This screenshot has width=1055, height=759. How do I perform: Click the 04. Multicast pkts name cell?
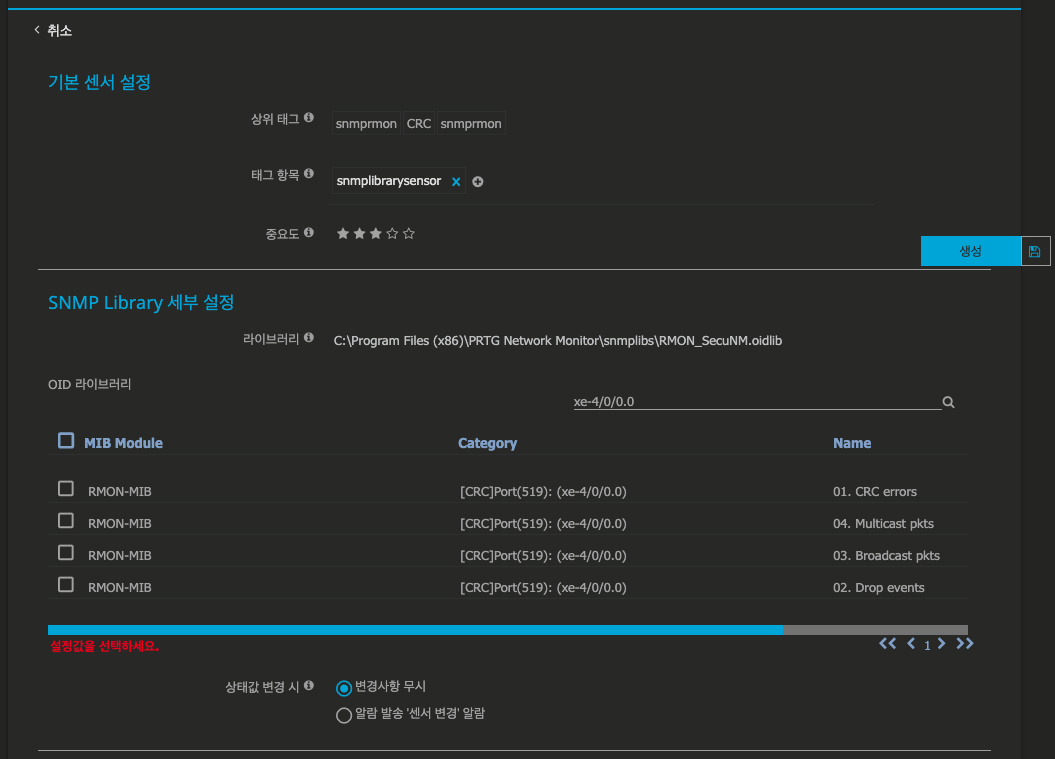click(x=883, y=523)
